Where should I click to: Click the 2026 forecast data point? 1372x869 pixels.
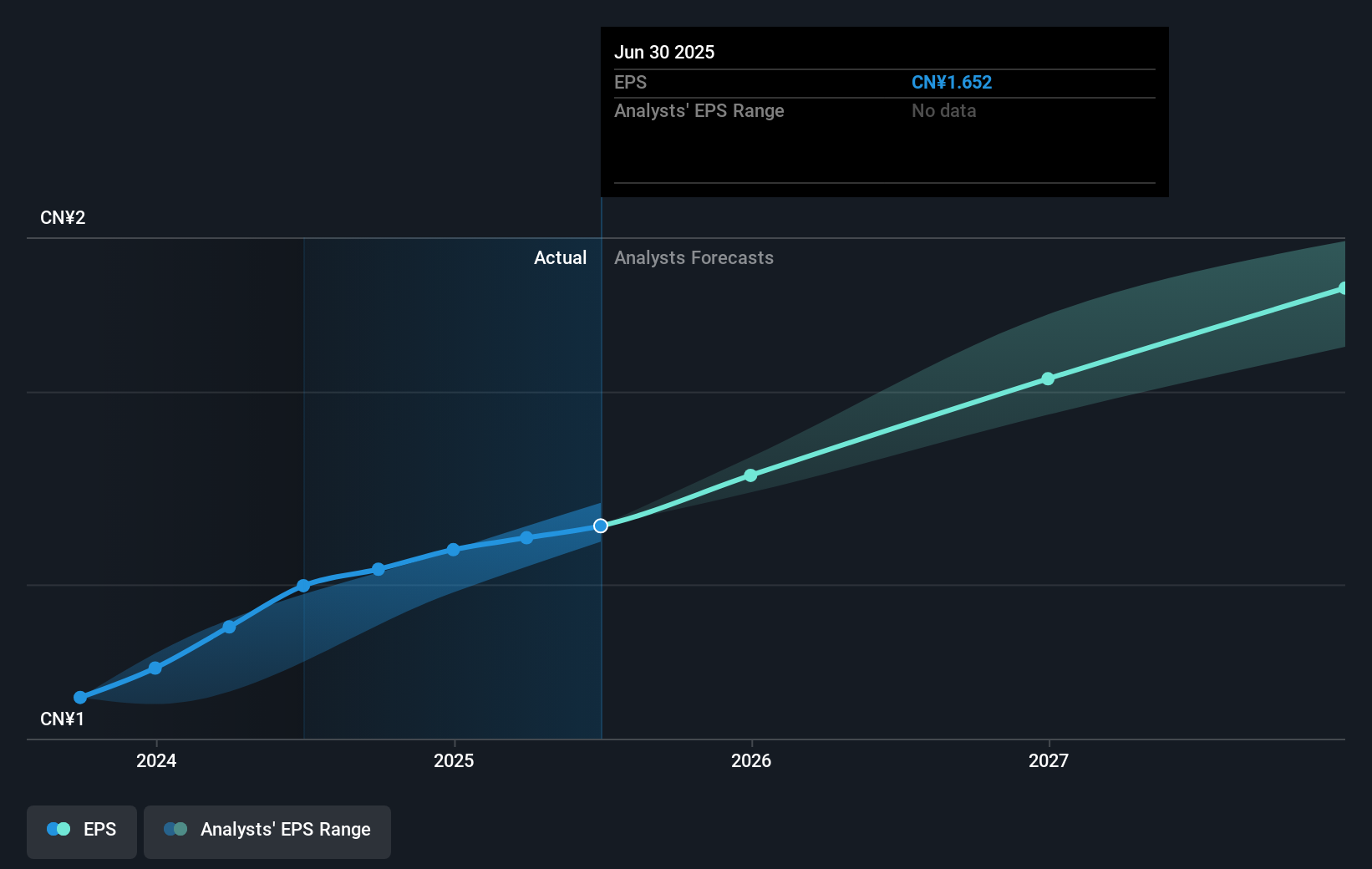tap(751, 475)
